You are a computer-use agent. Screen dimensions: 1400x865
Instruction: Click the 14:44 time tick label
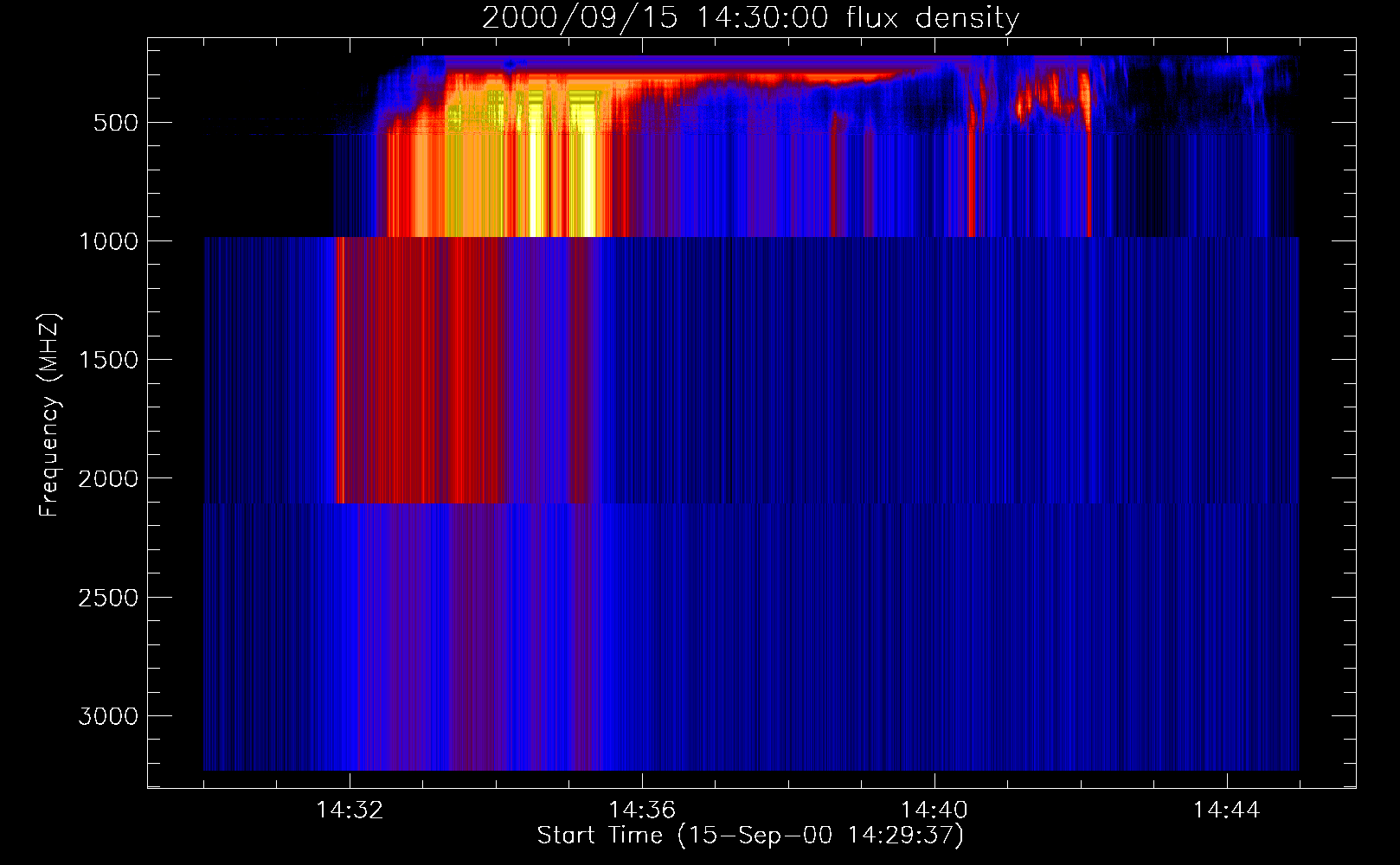pos(1226,811)
